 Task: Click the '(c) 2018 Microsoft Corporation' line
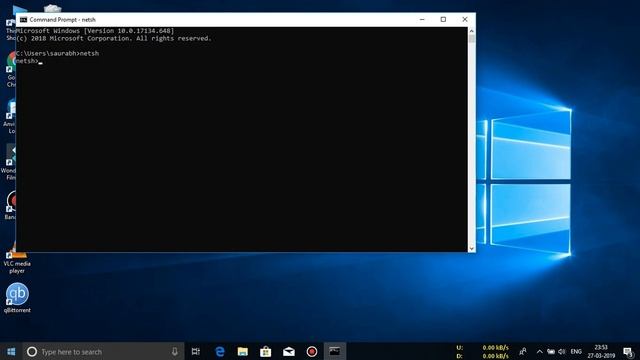point(113,38)
